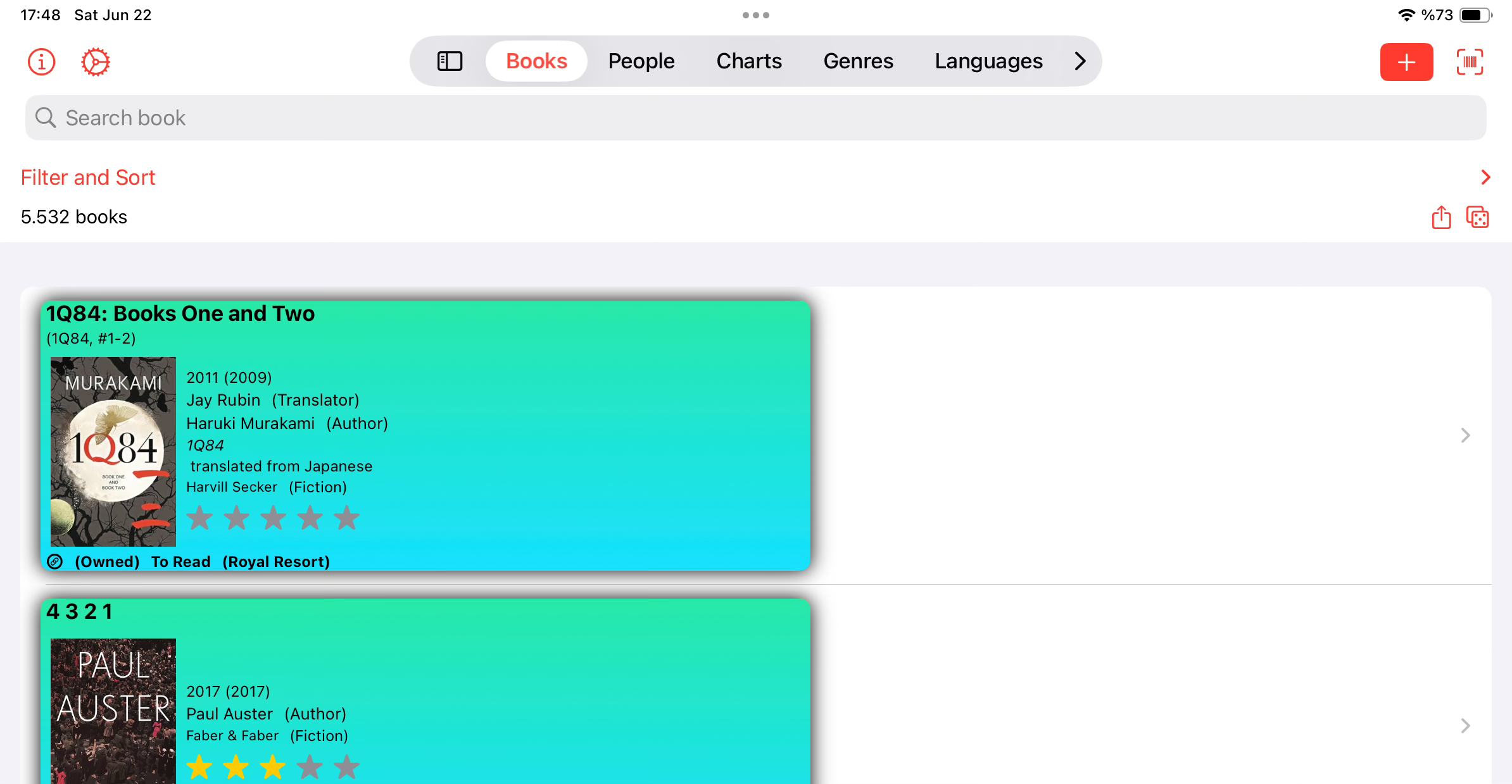This screenshot has width=1512, height=784.
Task: Expand the Filter and Sort chevron
Action: click(x=1485, y=177)
